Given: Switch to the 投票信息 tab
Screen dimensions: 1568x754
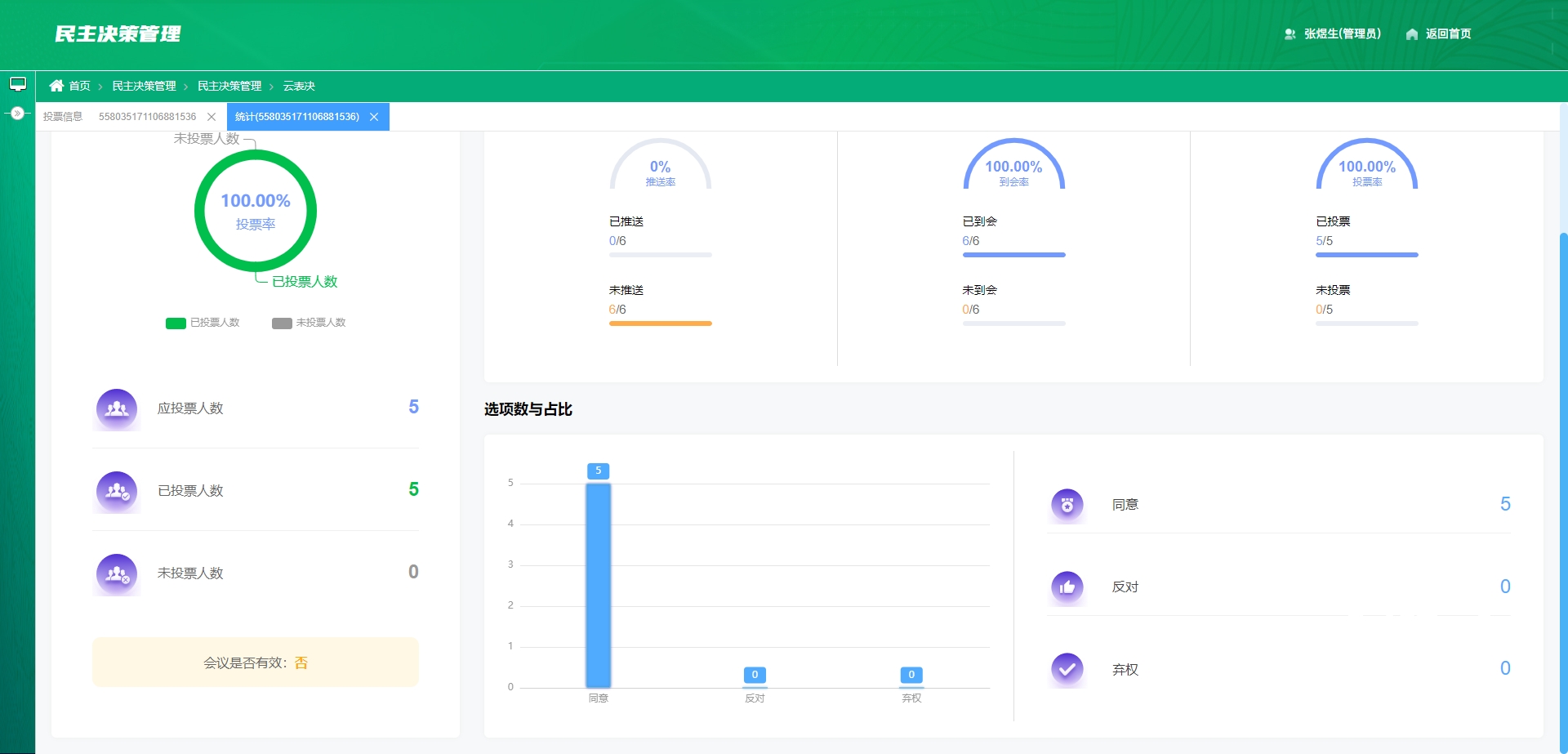Looking at the screenshot, I should coord(63,117).
